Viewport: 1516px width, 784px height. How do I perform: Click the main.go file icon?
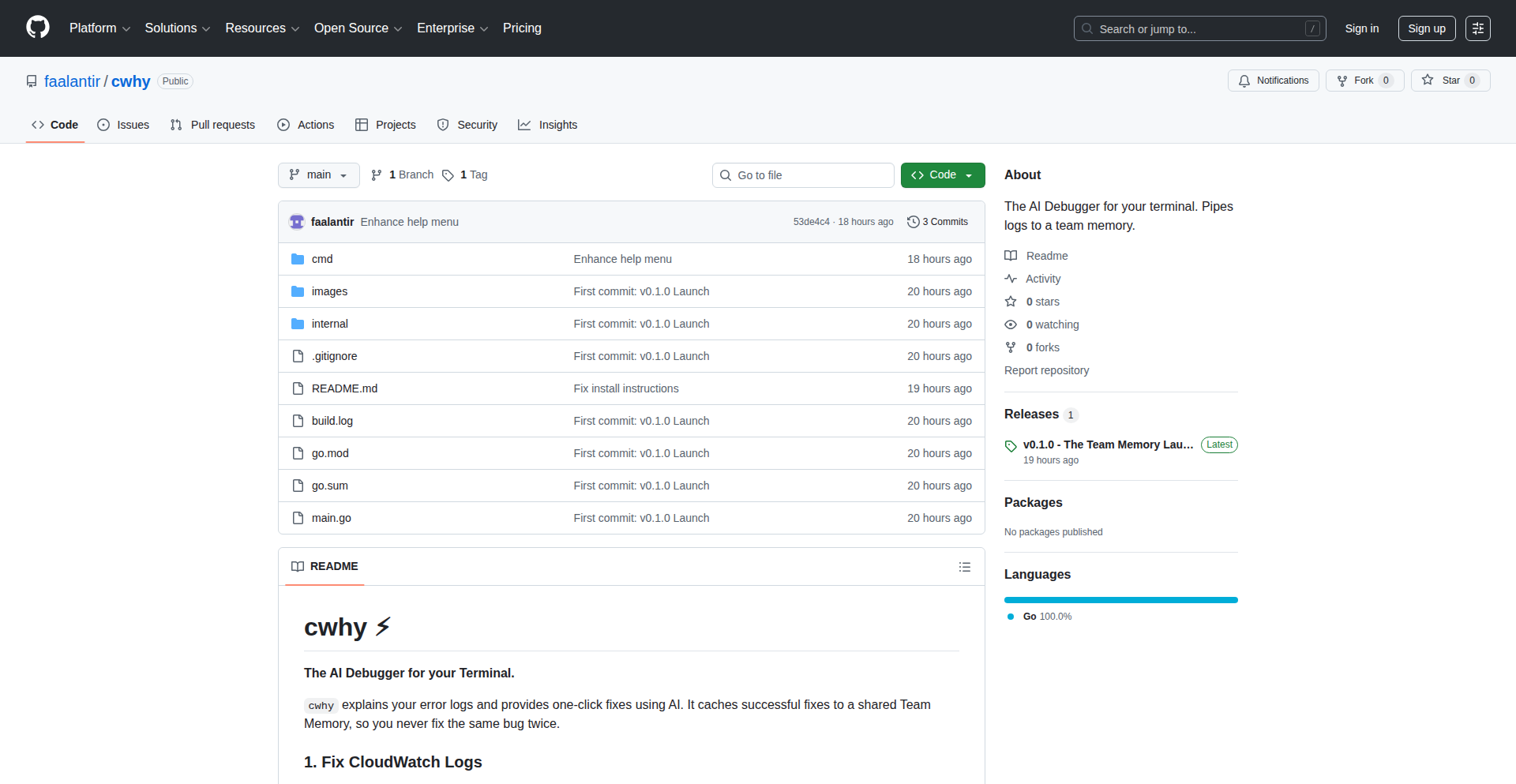click(298, 518)
